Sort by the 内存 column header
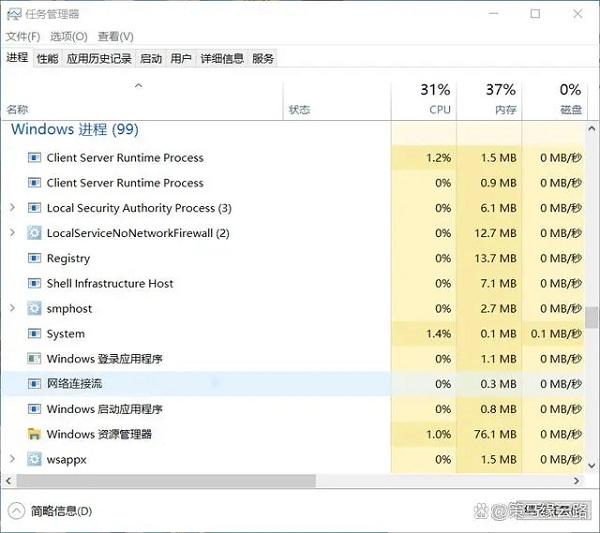 pyautogui.click(x=489, y=101)
